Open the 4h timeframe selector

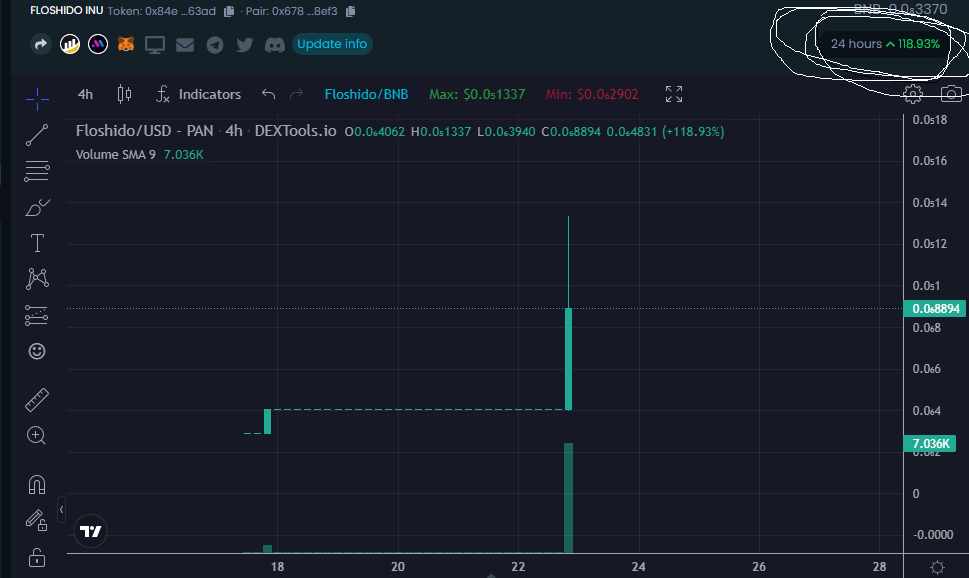point(85,95)
